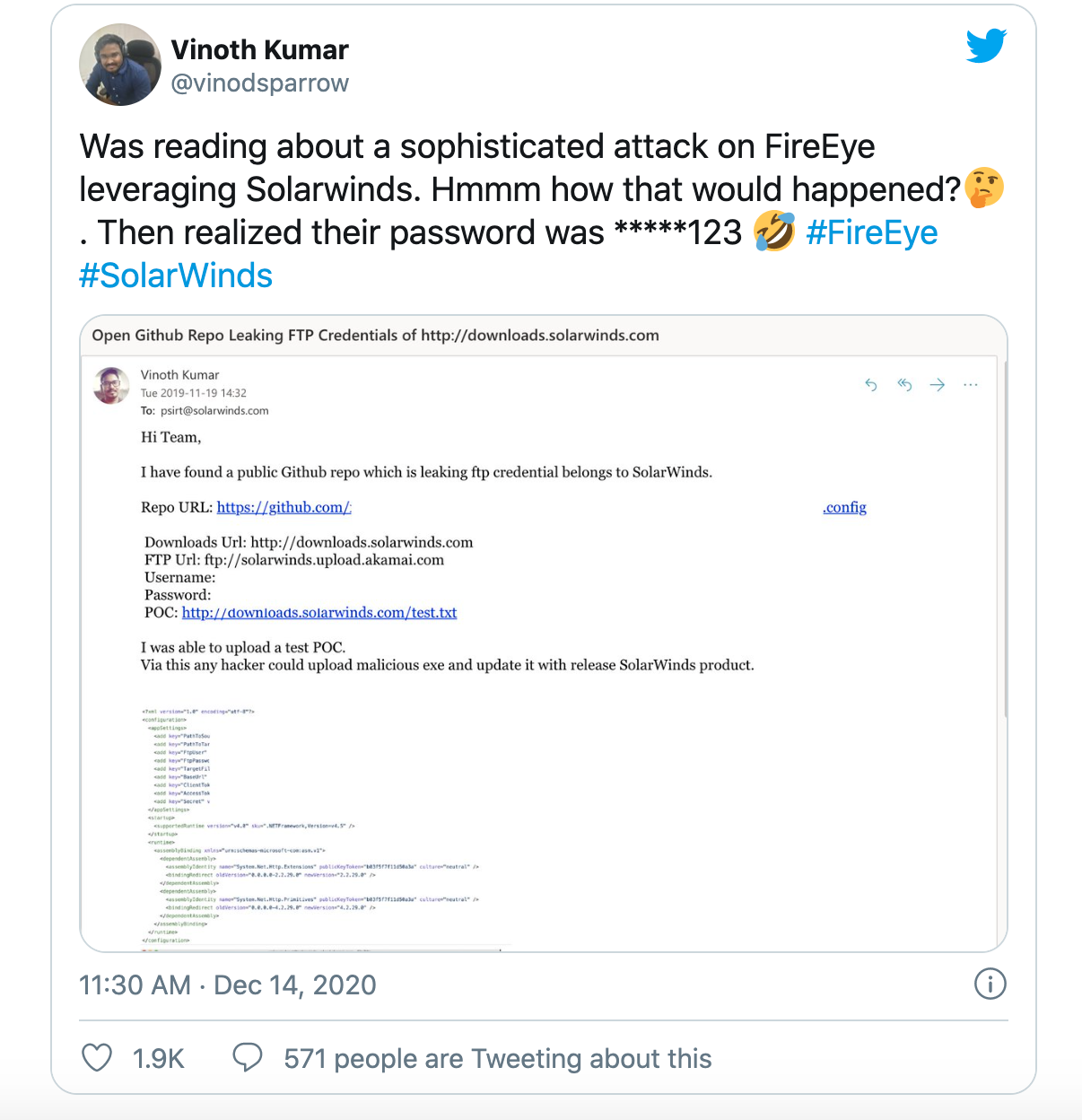Click the email reply-all arrows icon
1082x1120 pixels.
[x=904, y=385]
